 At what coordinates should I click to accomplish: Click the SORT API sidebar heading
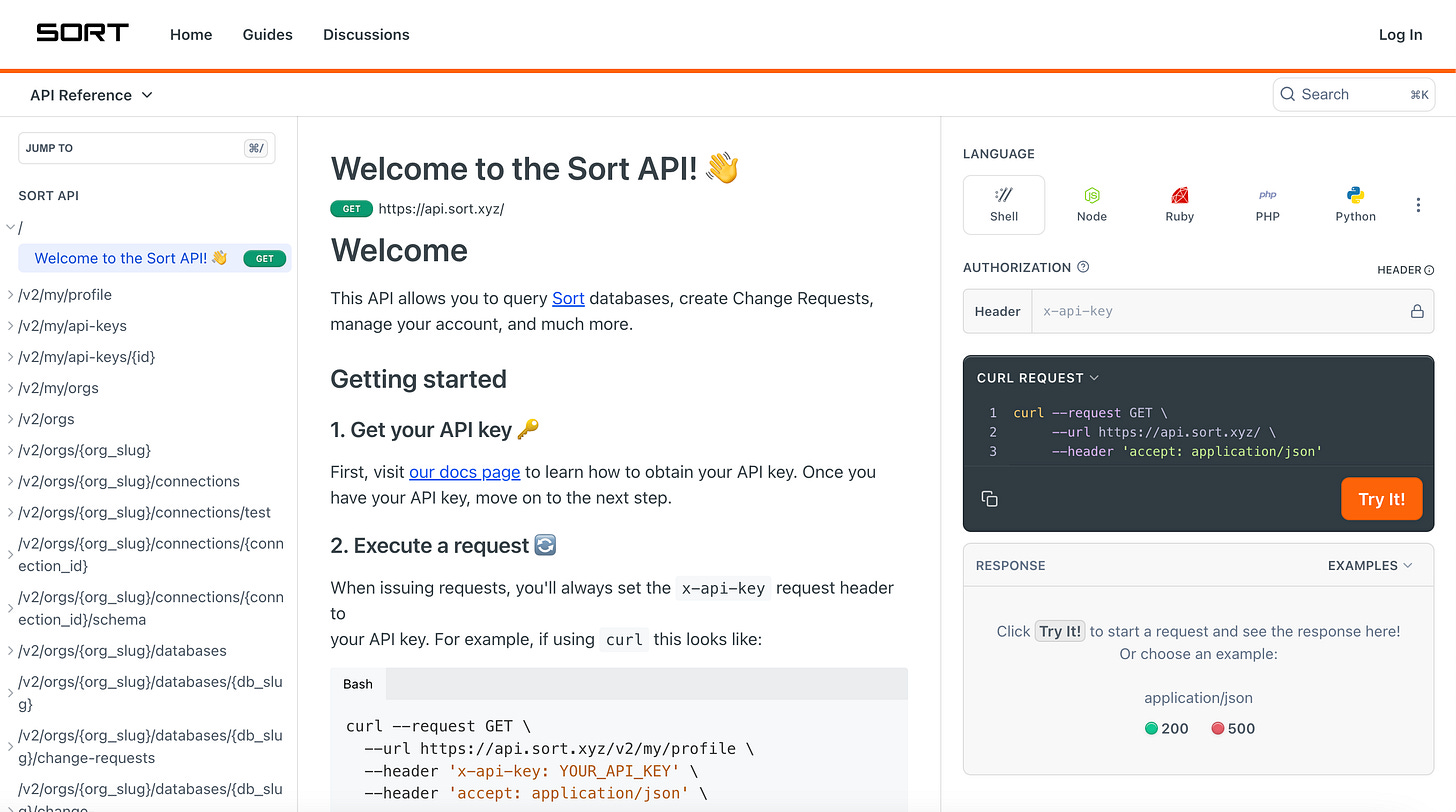(x=48, y=195)
